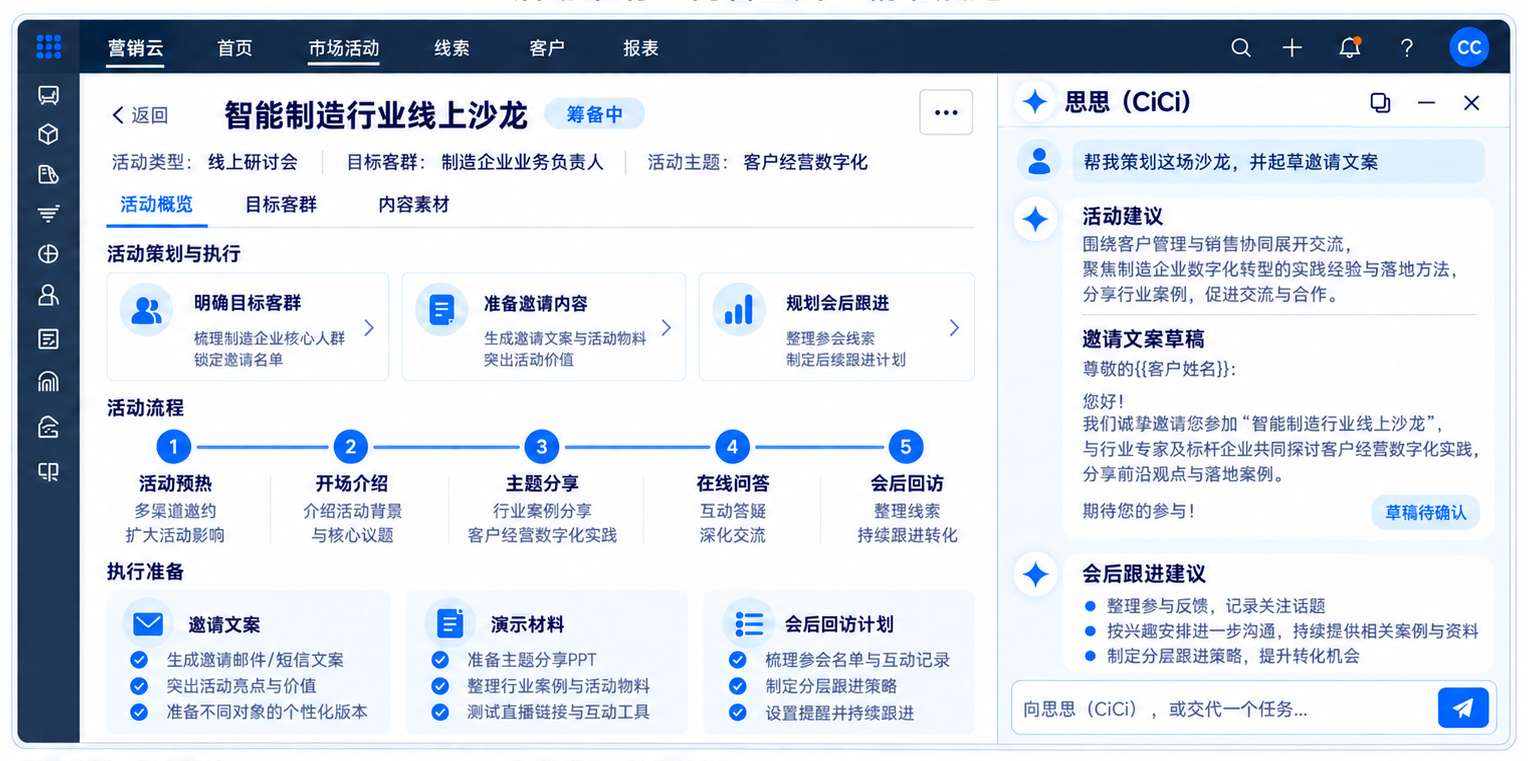Click the 草稿待确认 button

[1426, 513]
